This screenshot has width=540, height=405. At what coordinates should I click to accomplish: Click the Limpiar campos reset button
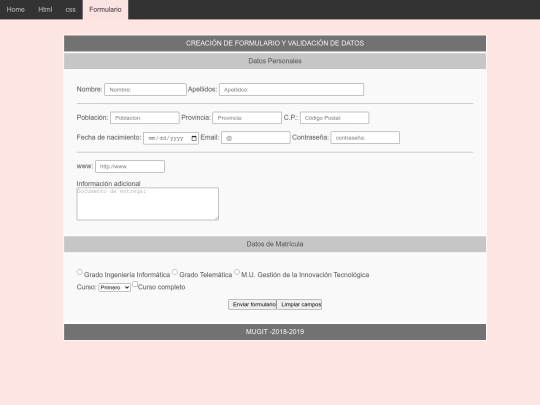coord(299,304)
